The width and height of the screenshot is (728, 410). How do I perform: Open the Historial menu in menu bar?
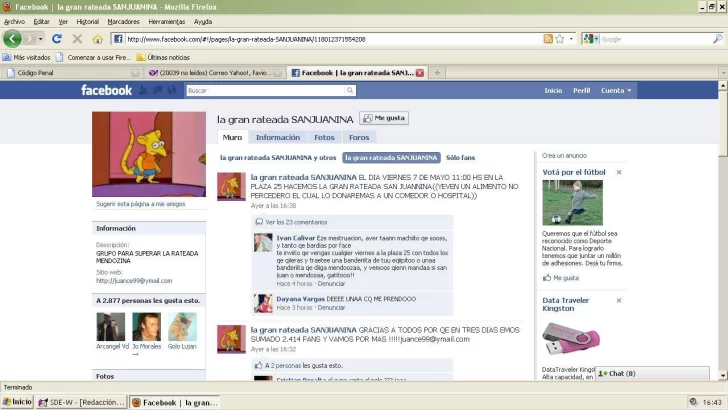(88, 21)
